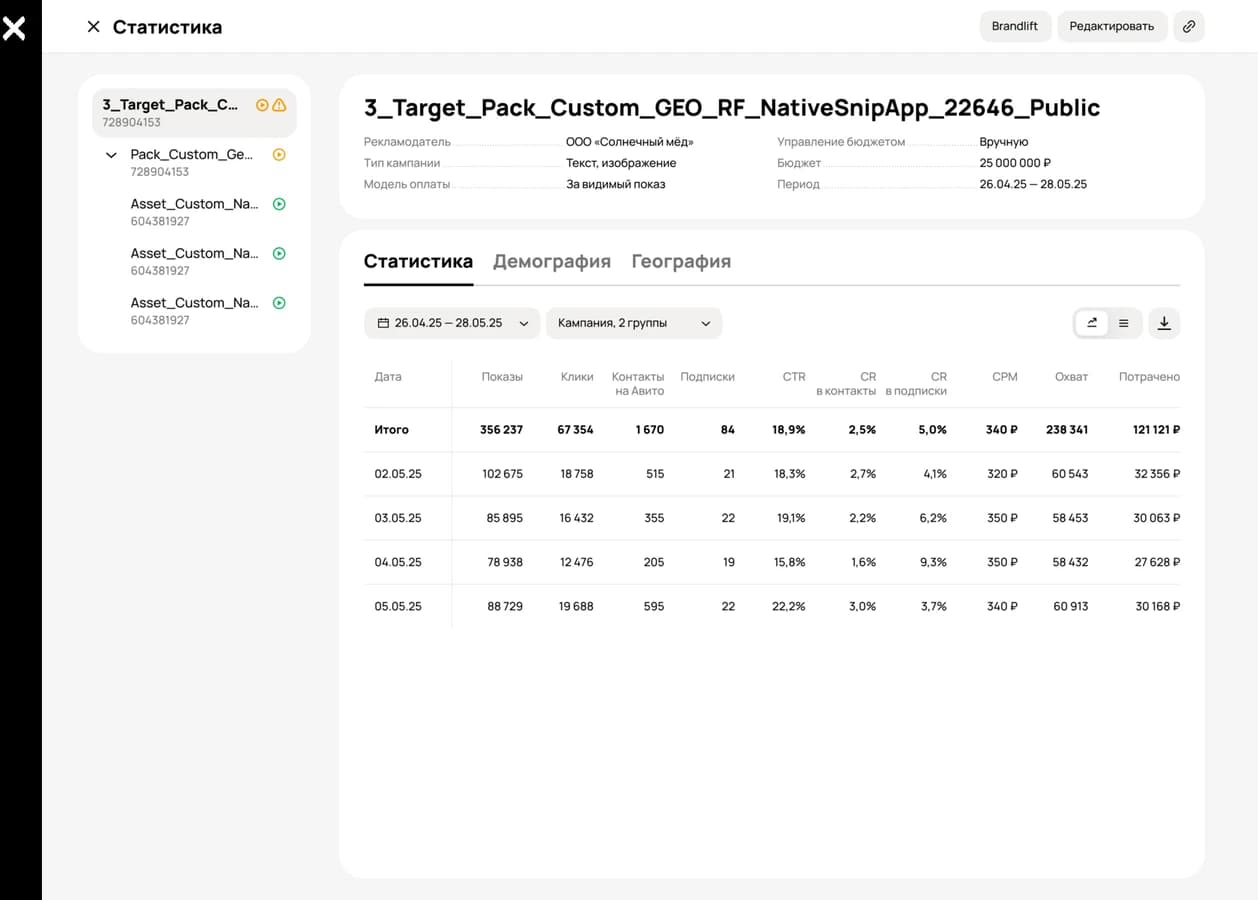Click the total impressions value 356 237
Image resolution: width=1258 pixels, height=900 pixels.
tap(501, 430)
